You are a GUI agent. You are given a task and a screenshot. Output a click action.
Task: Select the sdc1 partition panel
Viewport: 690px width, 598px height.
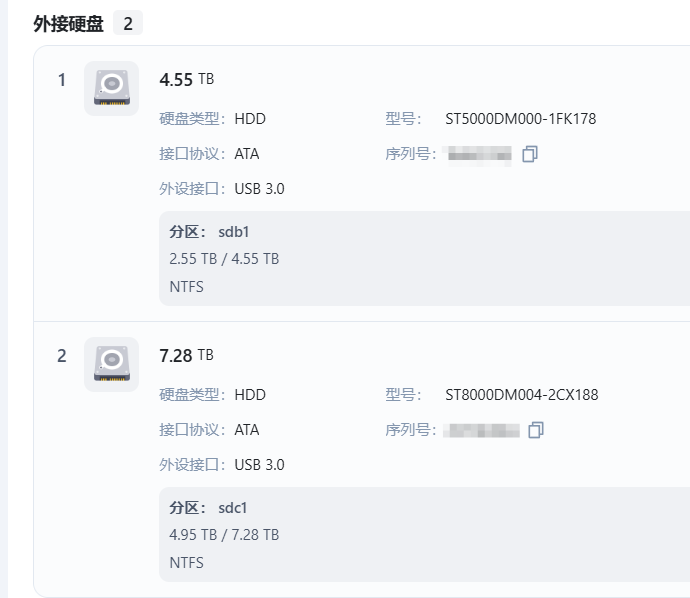coord(424,534)
